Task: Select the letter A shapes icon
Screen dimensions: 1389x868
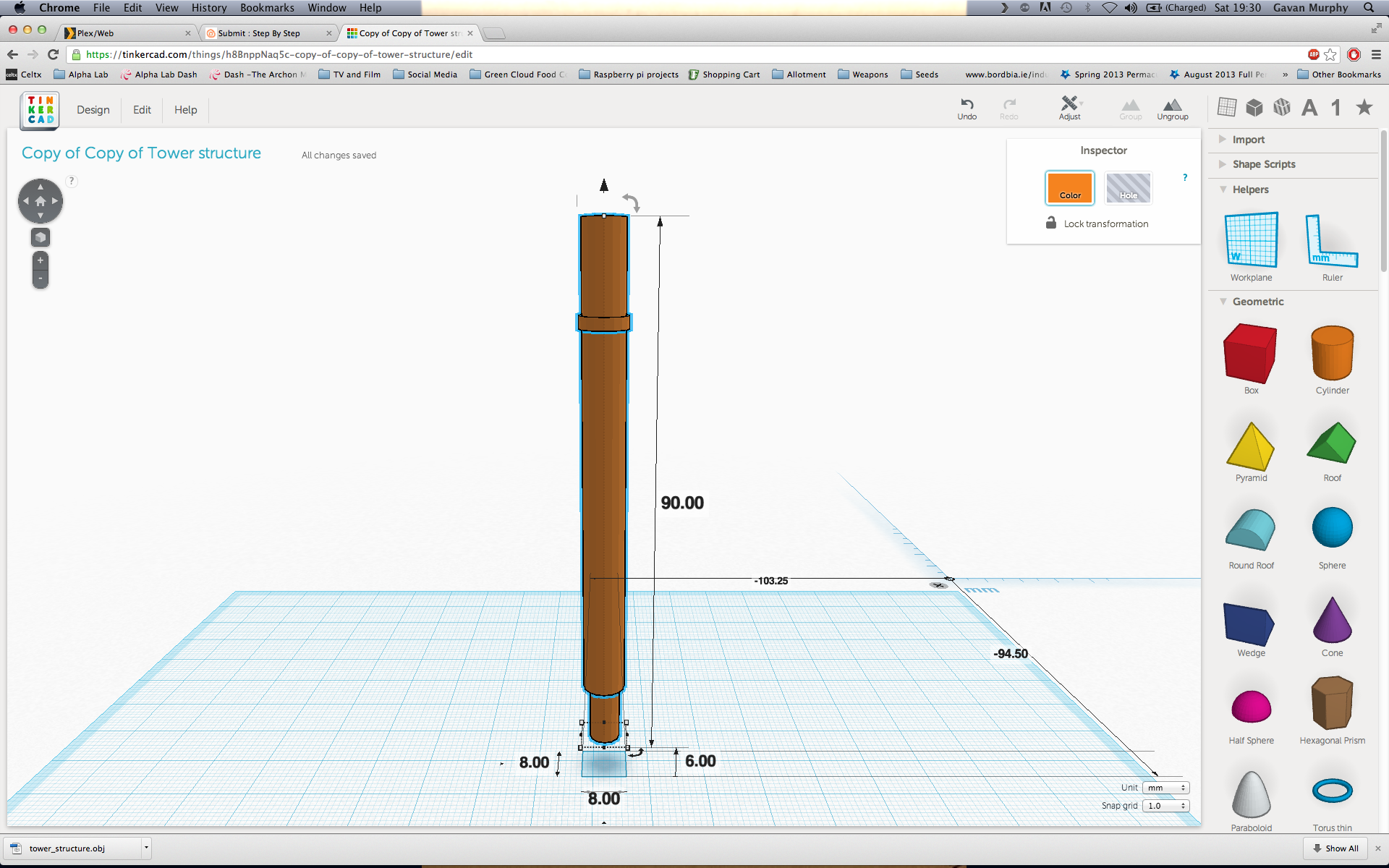Action: coord(1309,108)
